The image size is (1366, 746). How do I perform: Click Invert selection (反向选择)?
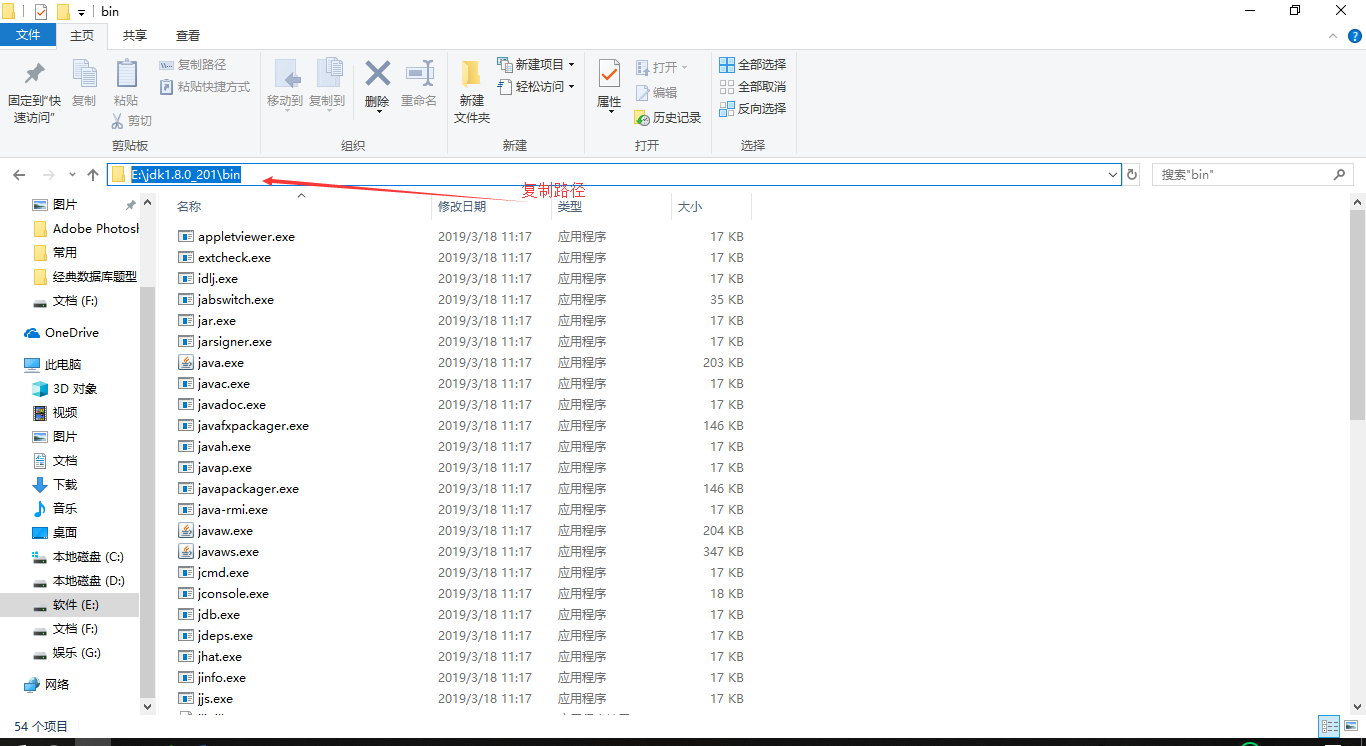(x=753, y=109)
